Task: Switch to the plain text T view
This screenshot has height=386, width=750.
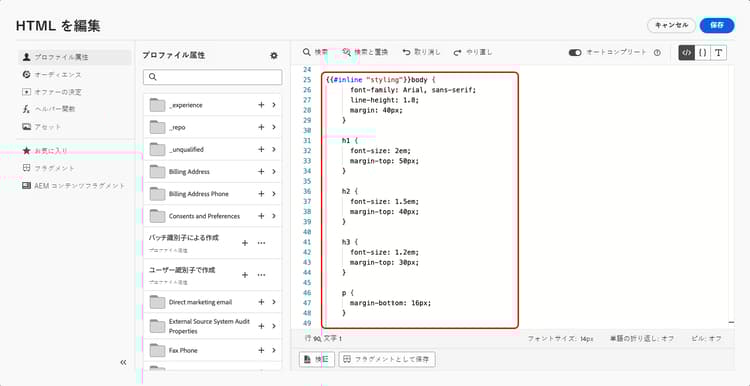Action: 718,53
